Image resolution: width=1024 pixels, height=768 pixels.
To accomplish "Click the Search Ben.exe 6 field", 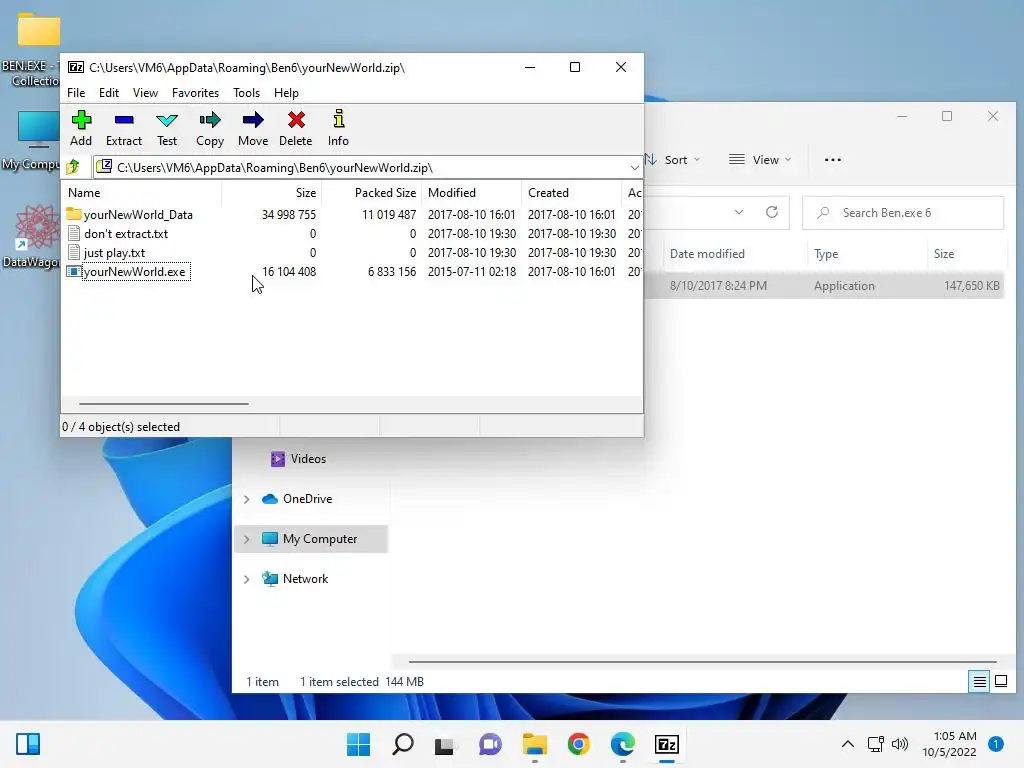I will click(903, 213).
